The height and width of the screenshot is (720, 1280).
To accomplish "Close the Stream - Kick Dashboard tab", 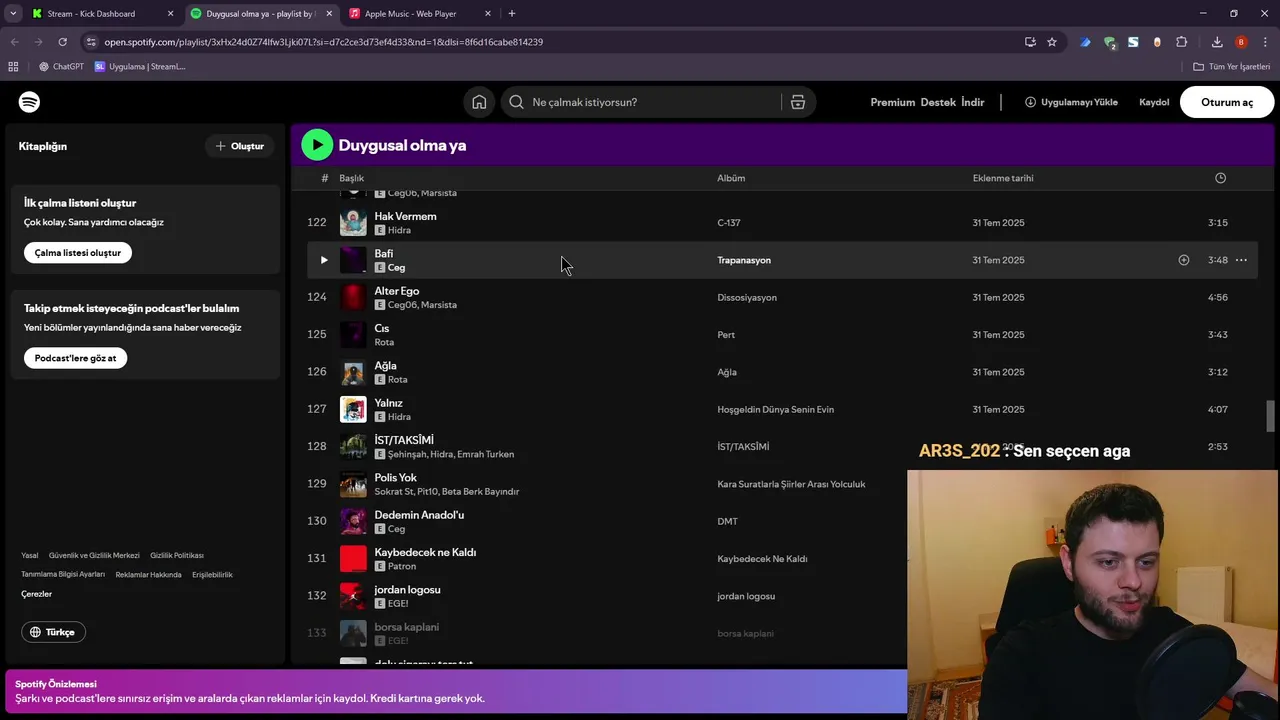I will [x=171, y=14].
